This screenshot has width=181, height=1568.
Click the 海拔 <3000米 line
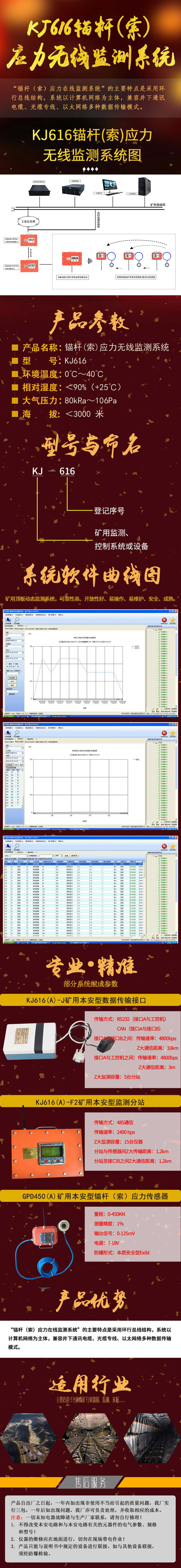58,413
